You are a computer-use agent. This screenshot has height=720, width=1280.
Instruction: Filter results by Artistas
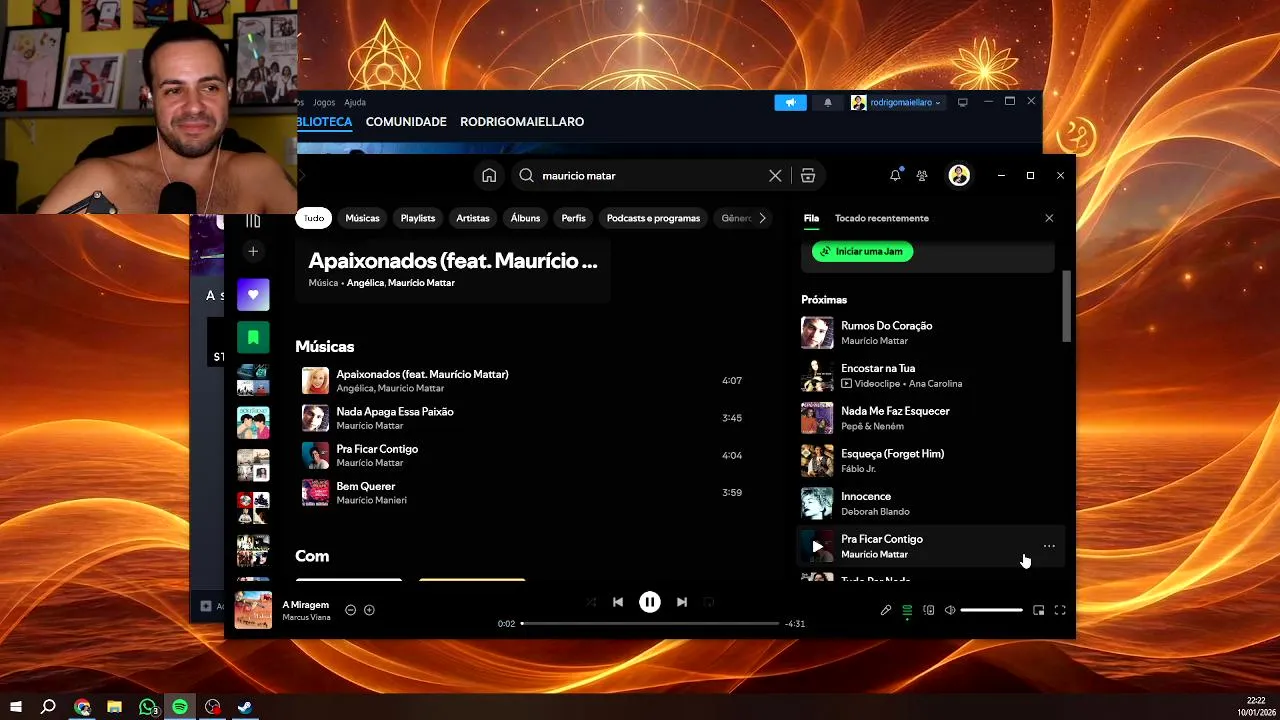(473, 218)
